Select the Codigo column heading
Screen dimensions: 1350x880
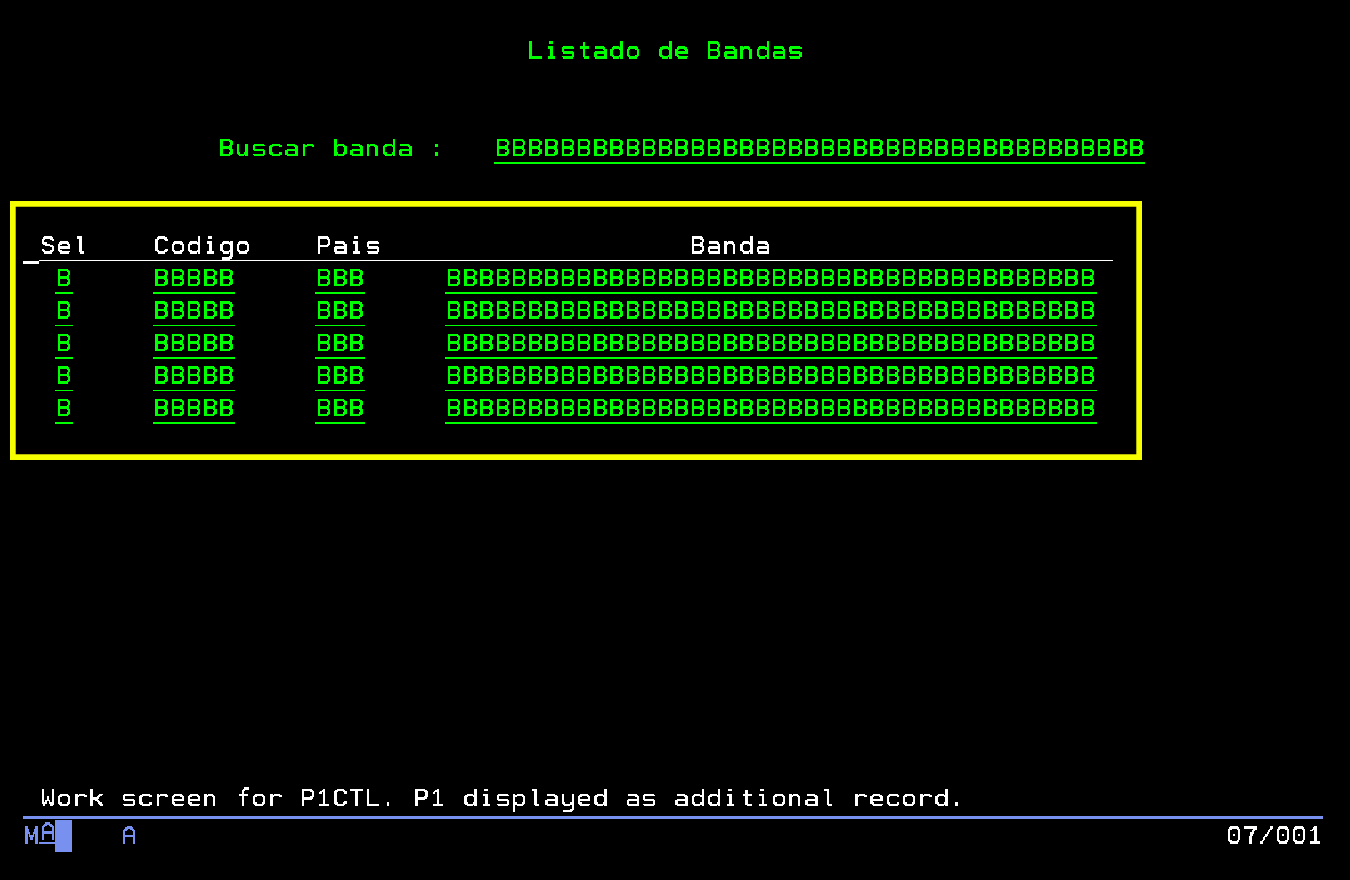pyautogui.click(x=201, y=245)
